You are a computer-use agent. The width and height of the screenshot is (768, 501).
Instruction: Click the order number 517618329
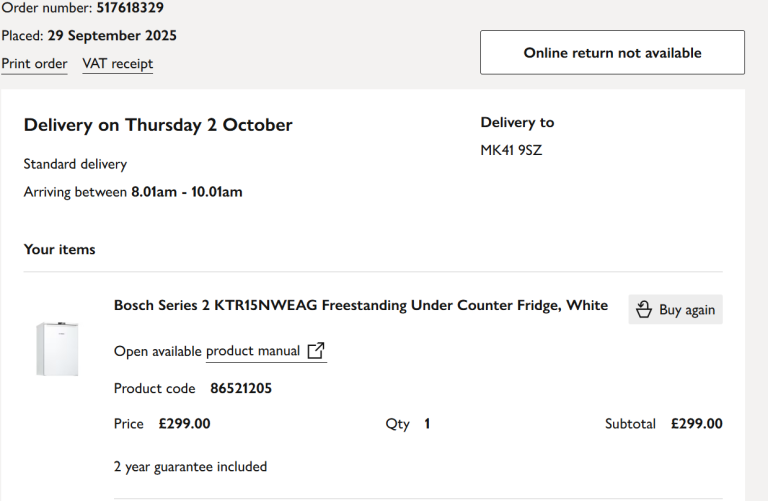pyautogui.click(x=130, y=8)
